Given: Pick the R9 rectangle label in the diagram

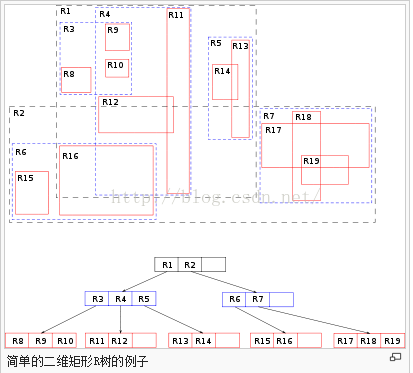Looking at the screenshot, I should (113, 30).
